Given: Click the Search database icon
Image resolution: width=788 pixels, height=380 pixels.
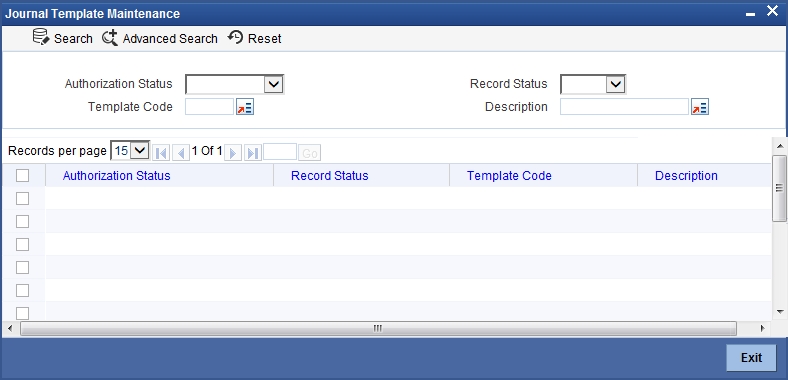Looking at the screenshot, I should pos(40,37).
